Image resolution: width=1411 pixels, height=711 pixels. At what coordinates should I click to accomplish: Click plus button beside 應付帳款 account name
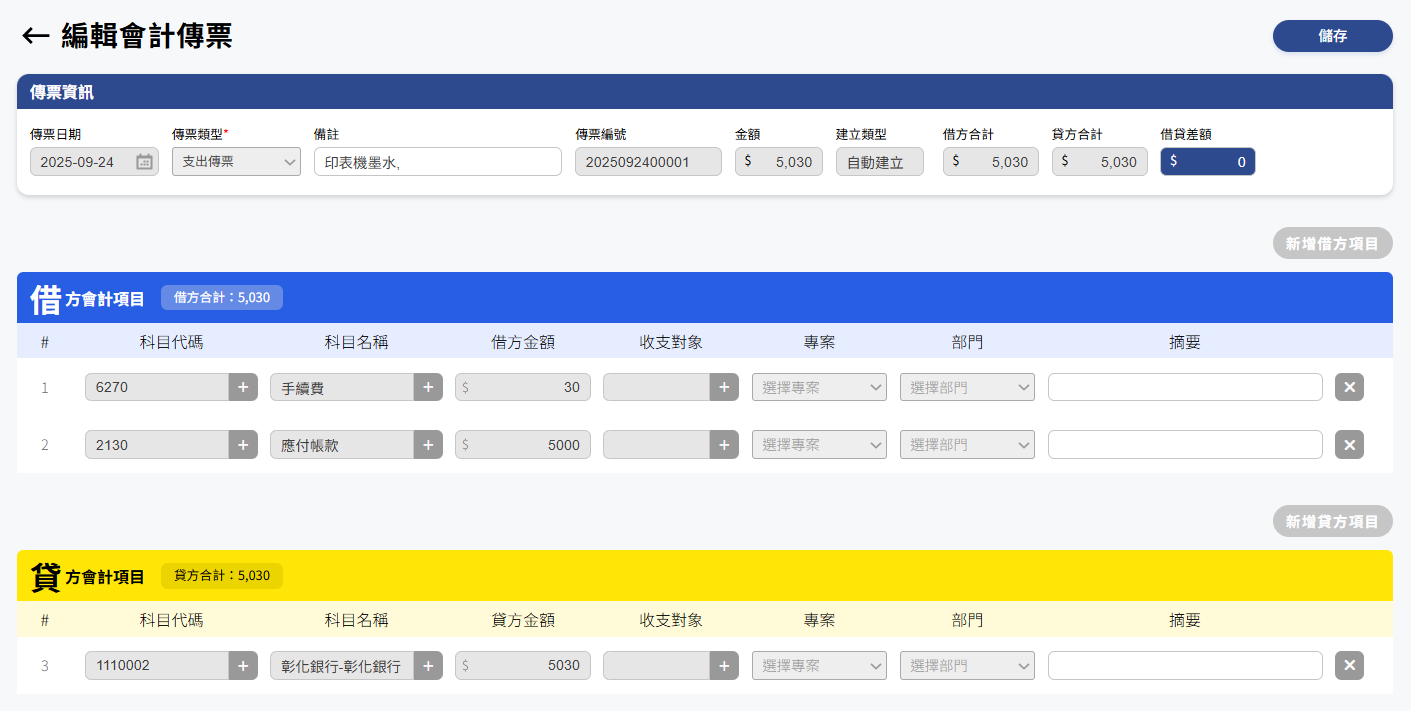pos(428,445)
